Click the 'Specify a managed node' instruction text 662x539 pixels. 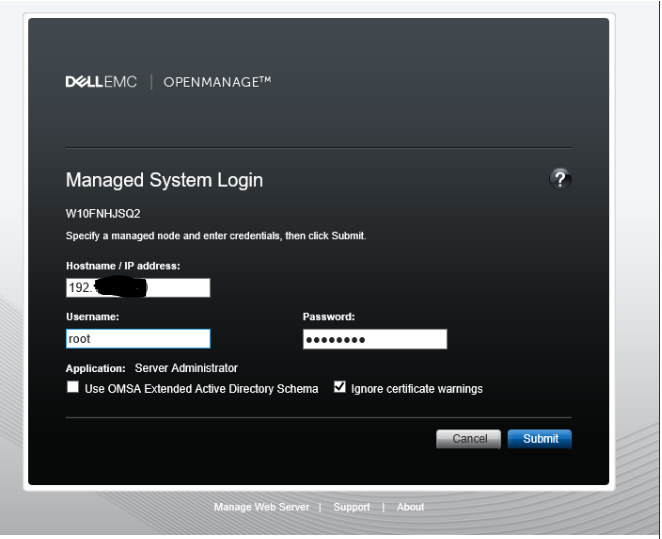coord(216,236)
